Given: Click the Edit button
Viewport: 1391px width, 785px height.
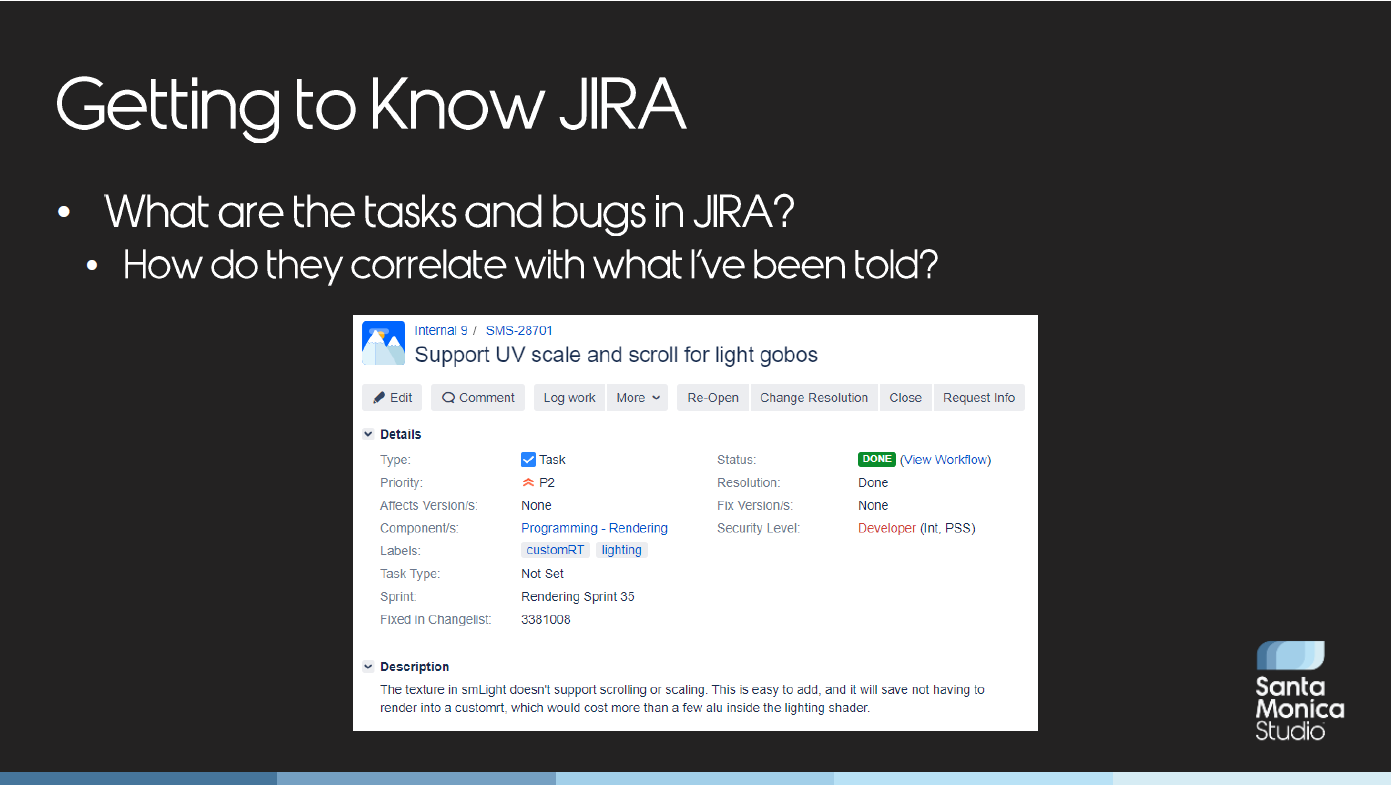Looking at the screenshot, I should (x=392, y=397).
